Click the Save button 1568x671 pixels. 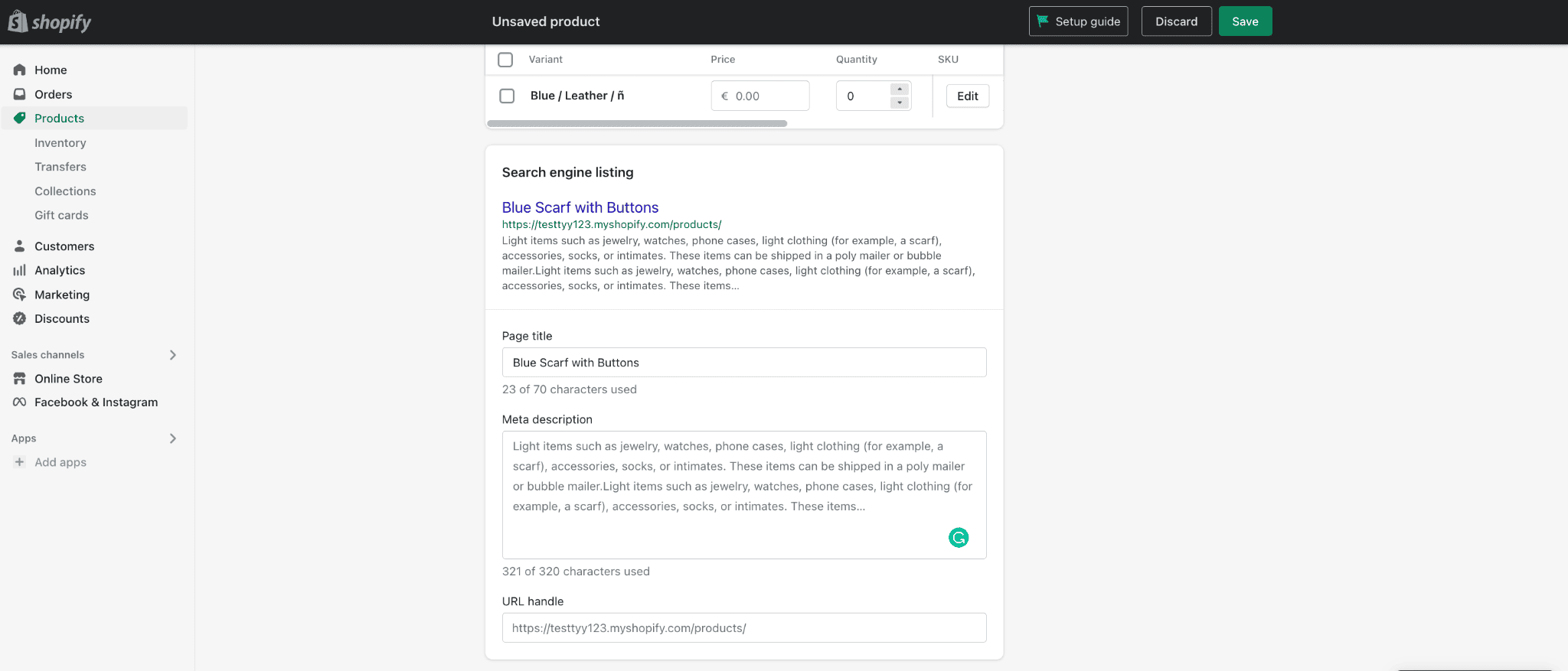(x=1245, y=21)
